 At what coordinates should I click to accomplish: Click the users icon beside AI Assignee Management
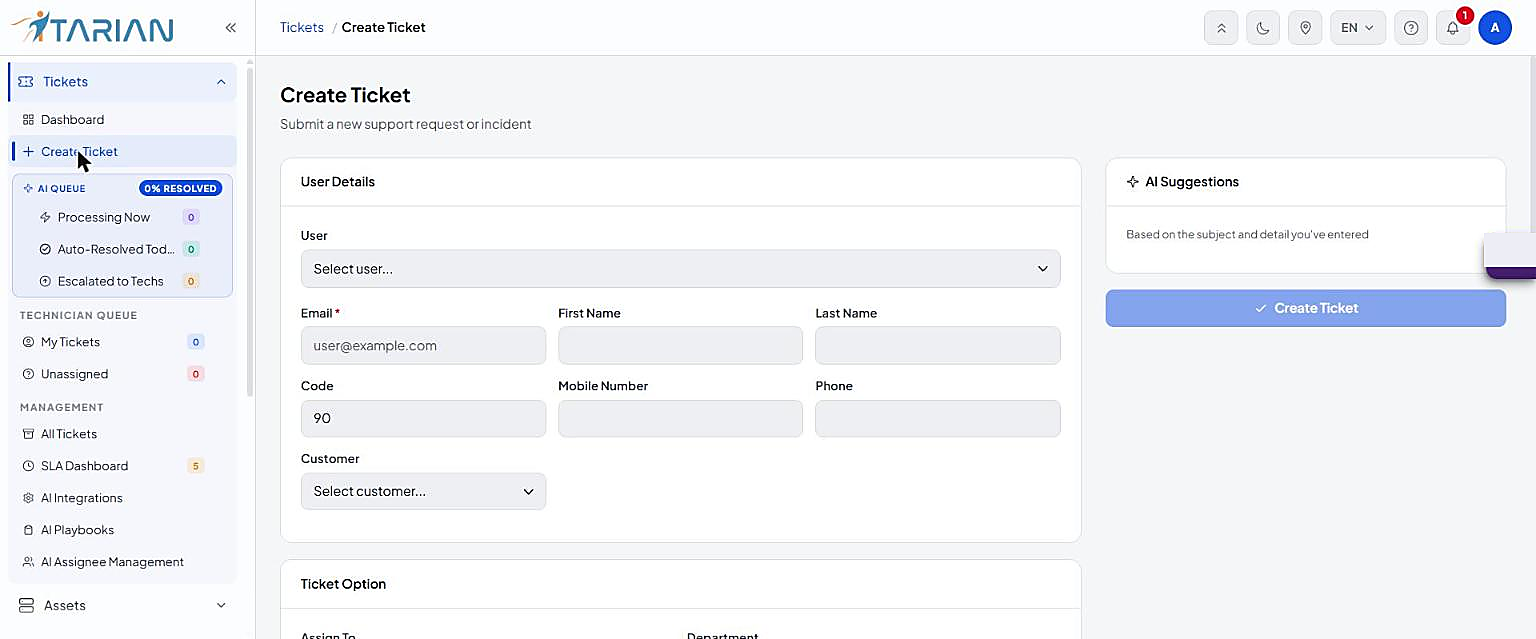tap(28, 562)
